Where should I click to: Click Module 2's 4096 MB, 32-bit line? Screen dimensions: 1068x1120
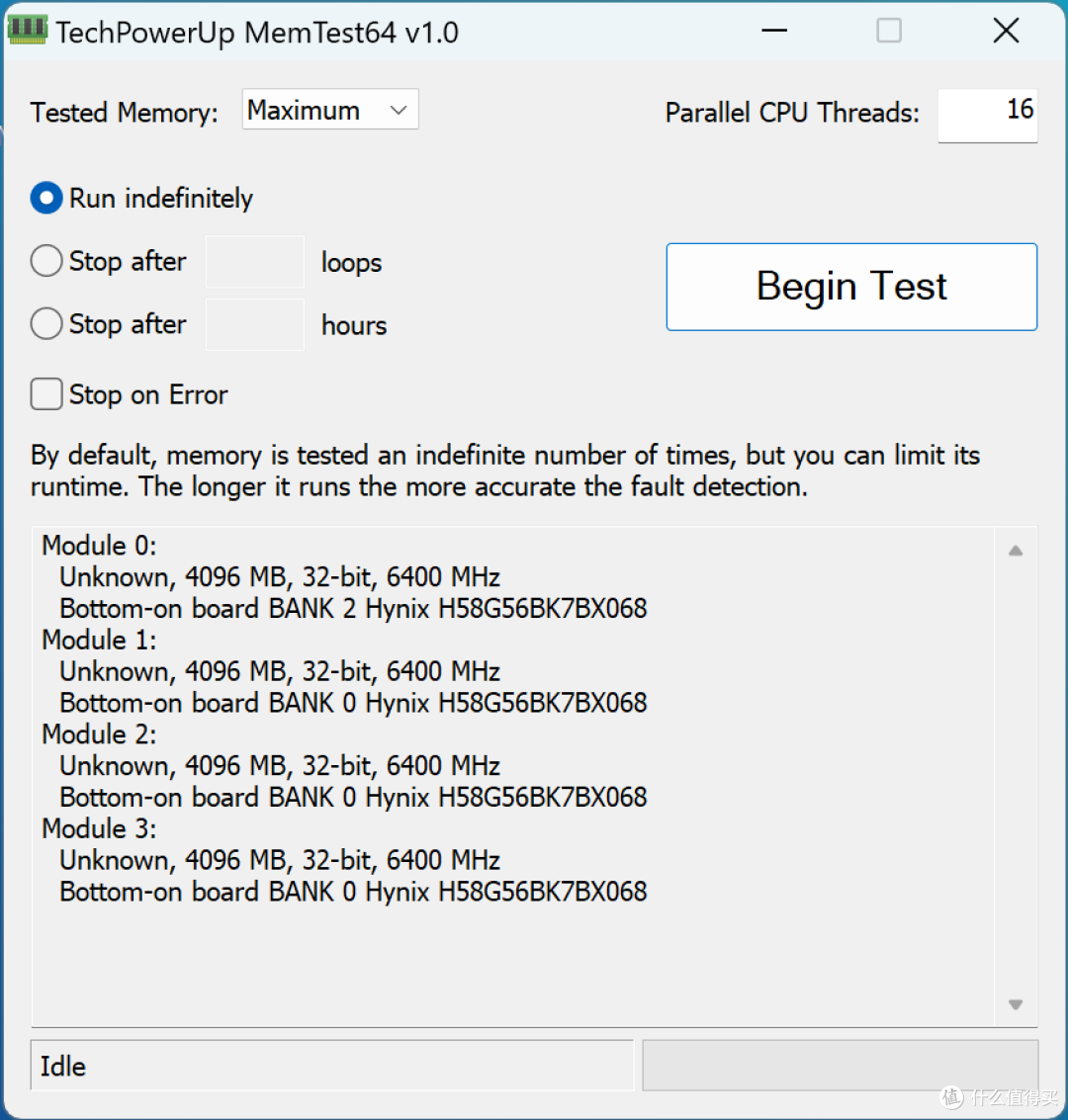pos(279,766)
